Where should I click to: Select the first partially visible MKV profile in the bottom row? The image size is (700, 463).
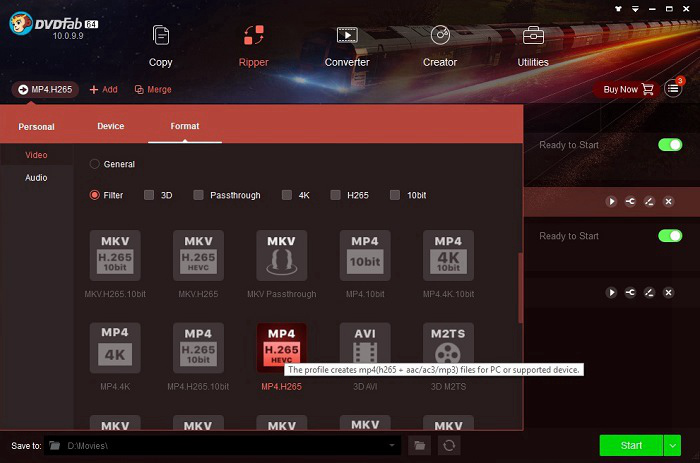115,423
